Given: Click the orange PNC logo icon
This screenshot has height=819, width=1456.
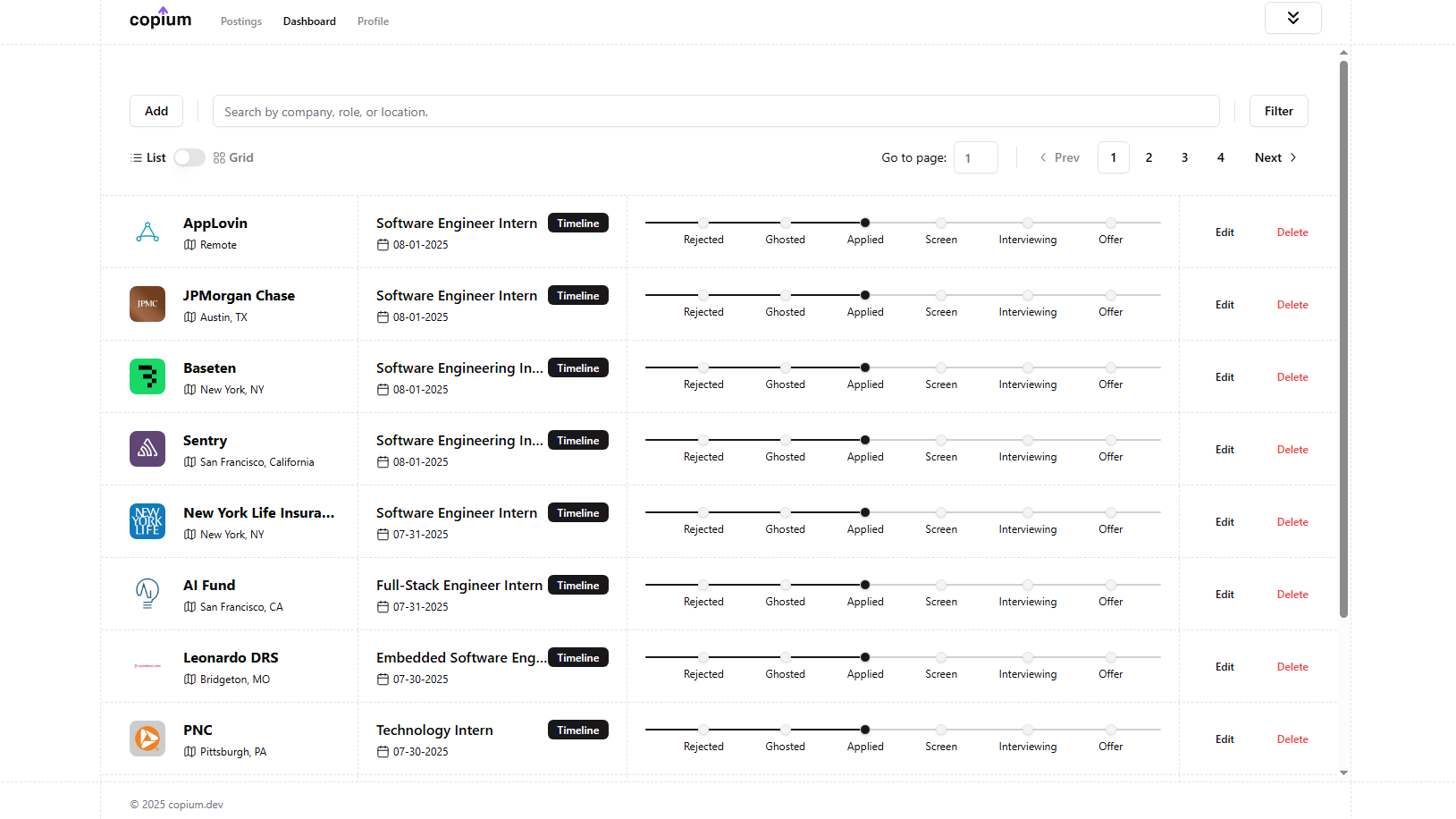Looking at the screenshot, I should click(x=147, y=739).
